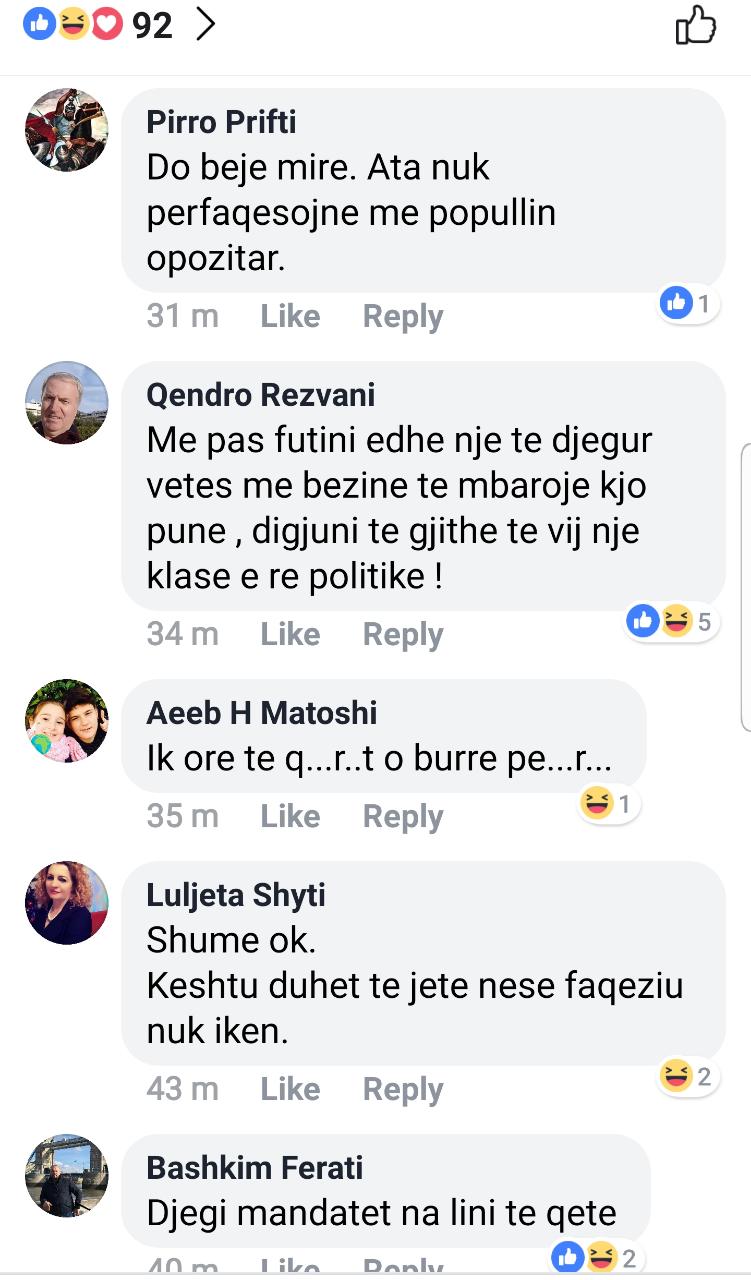This screenshot has width=751, height=1280.
Task: View the 2 haha reactions on Luljeta Shyti's comment
Action: coord(687,1076)
